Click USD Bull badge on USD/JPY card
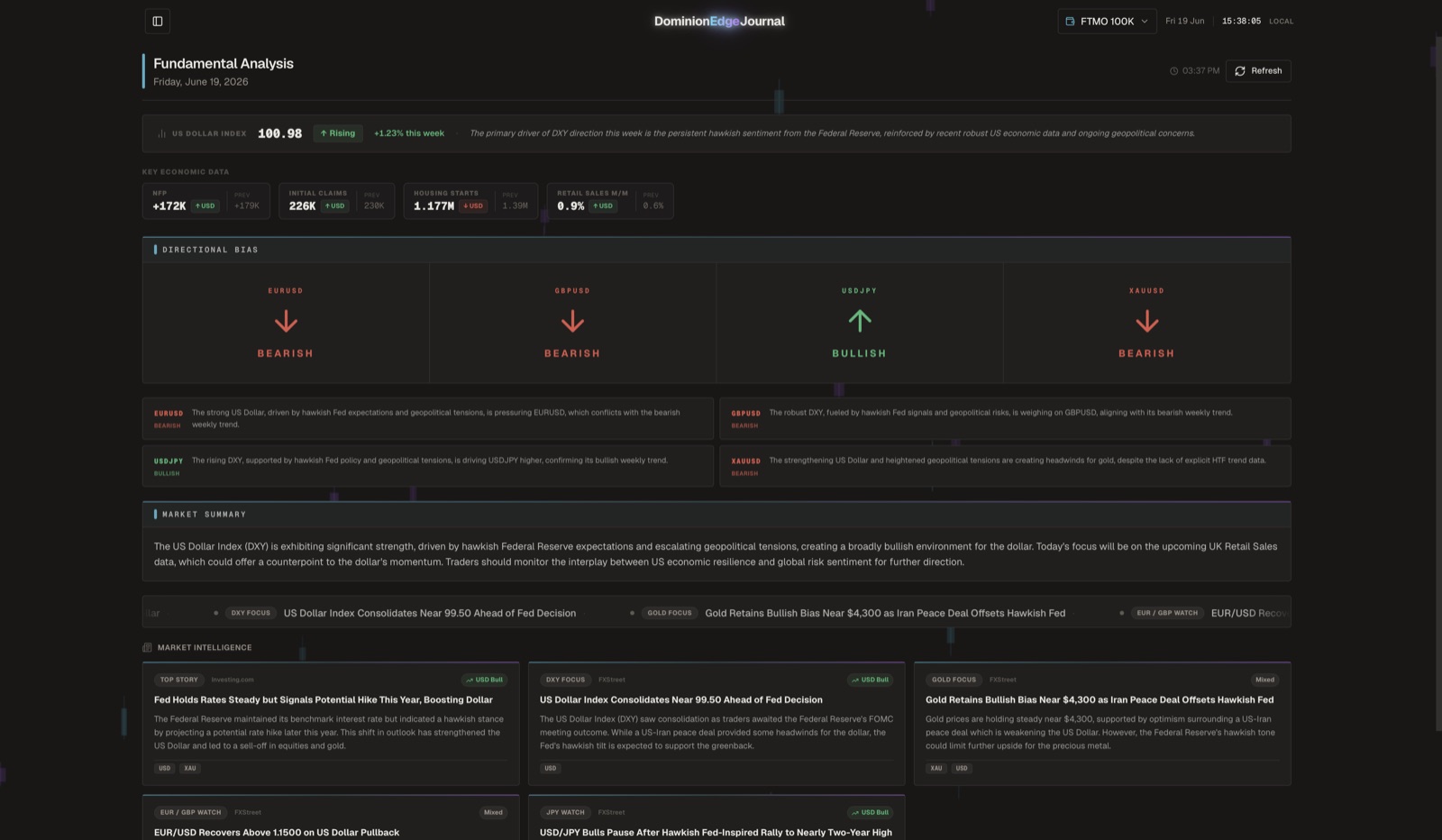 pyautogui.click(x=871, y=812)
